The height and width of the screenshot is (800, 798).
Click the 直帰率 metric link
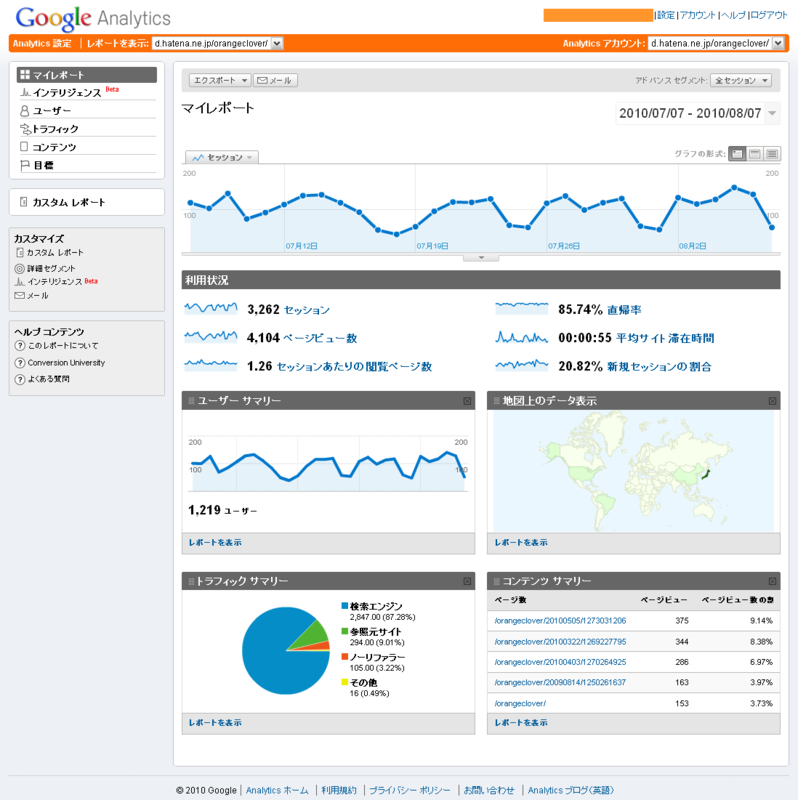[x=624, y=310]
